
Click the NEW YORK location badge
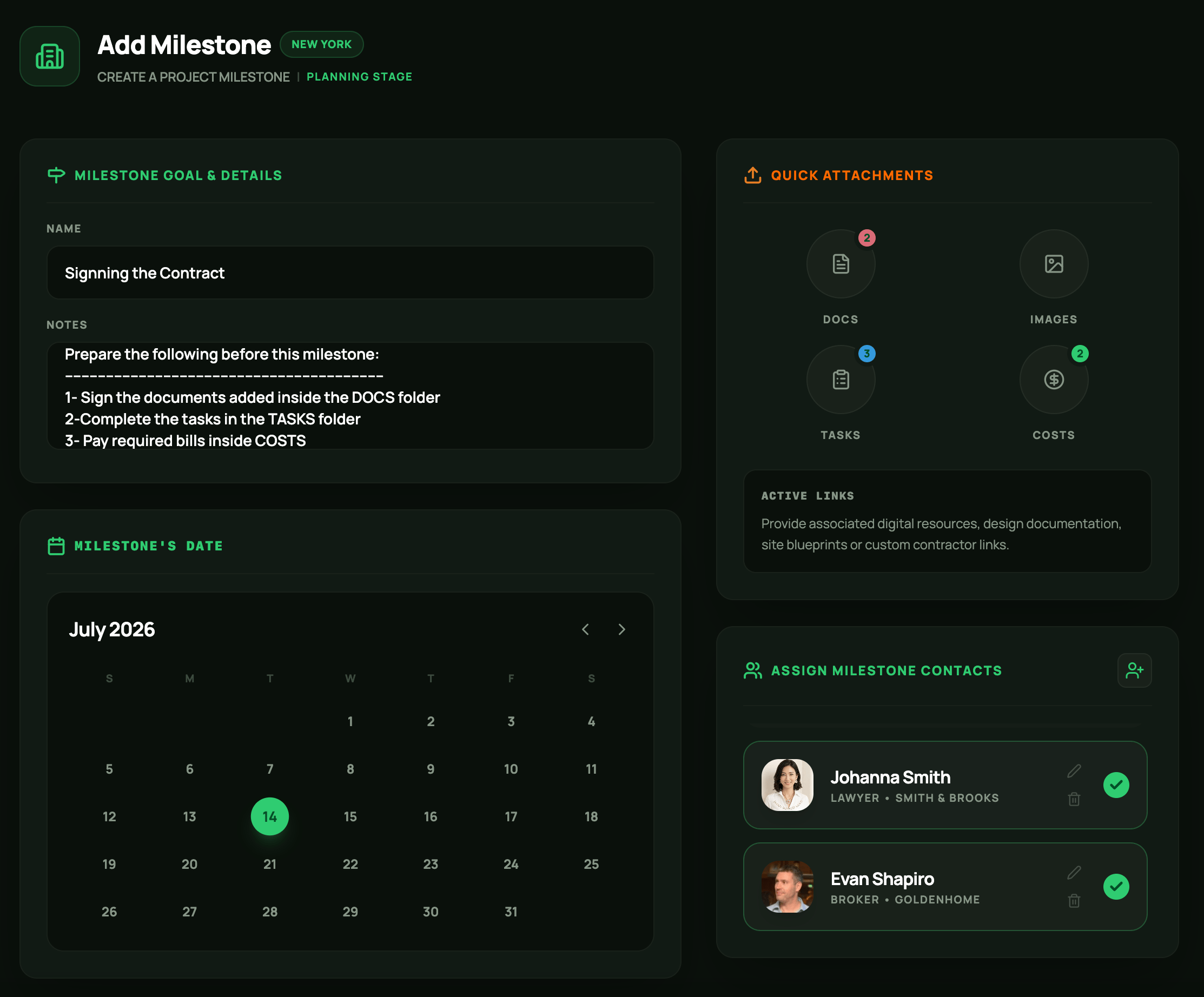coord(322,44)
